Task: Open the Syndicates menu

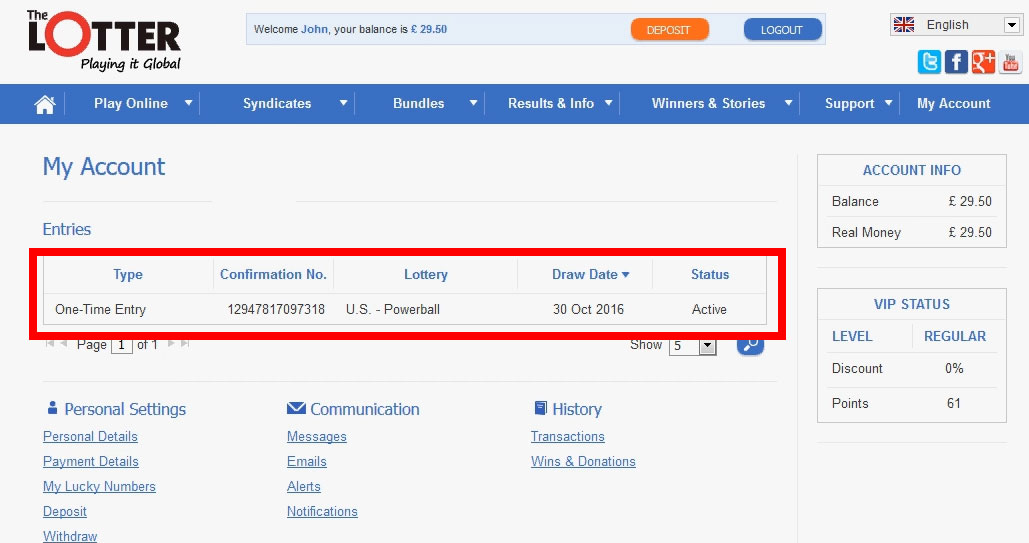Action: pyautogui.click(x=277, y=103)
